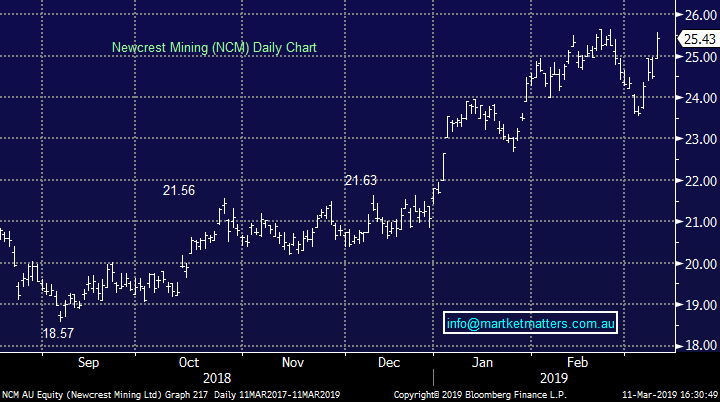Screen dimensions: 720x402
Task: Click the 2018 year label
Action: coord(217,379)
